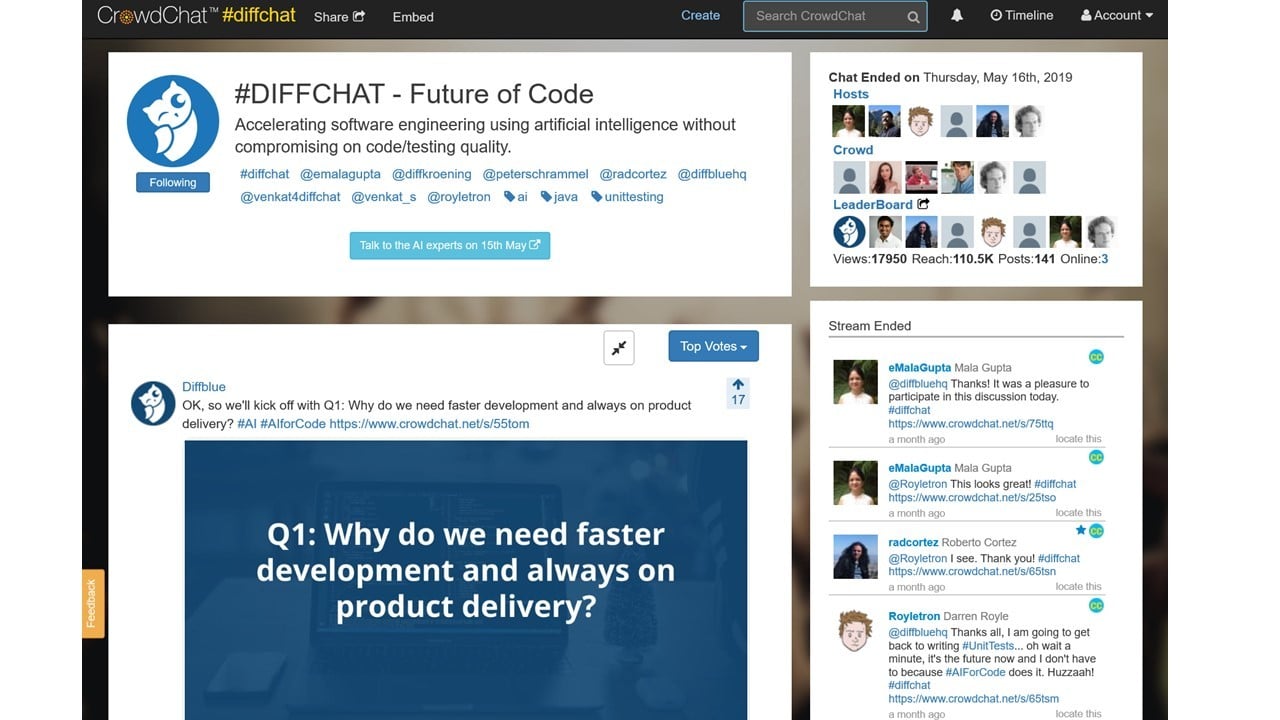The height and width of the screenshot is (720, 1280).
Task: Click the @radcortez tag
Action: point(633,174)
